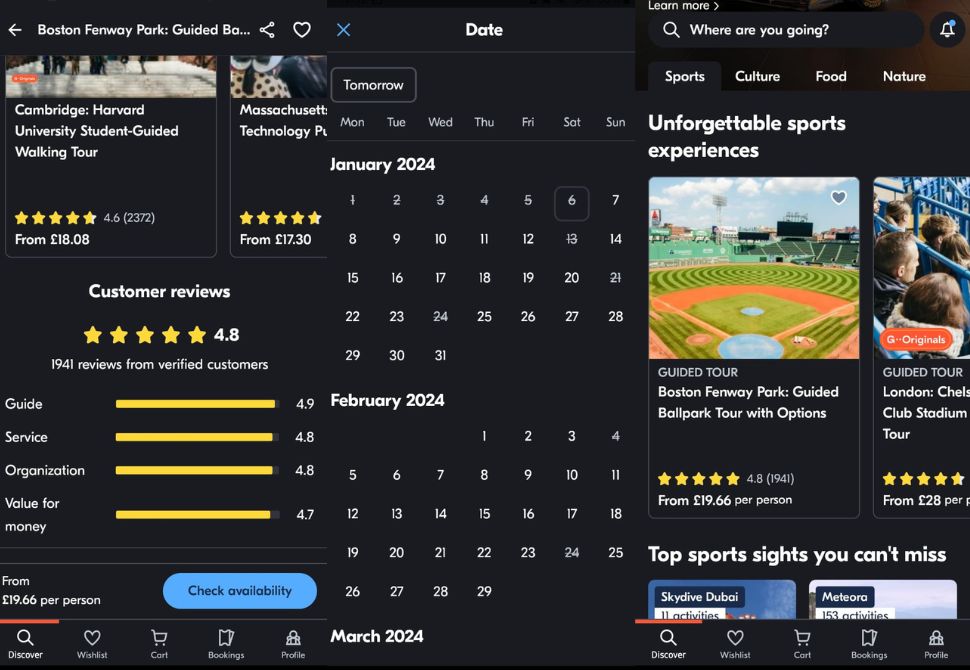Tap the 'From £18.08' price
The height and width of the screenshot is (670, 970).
52,239
